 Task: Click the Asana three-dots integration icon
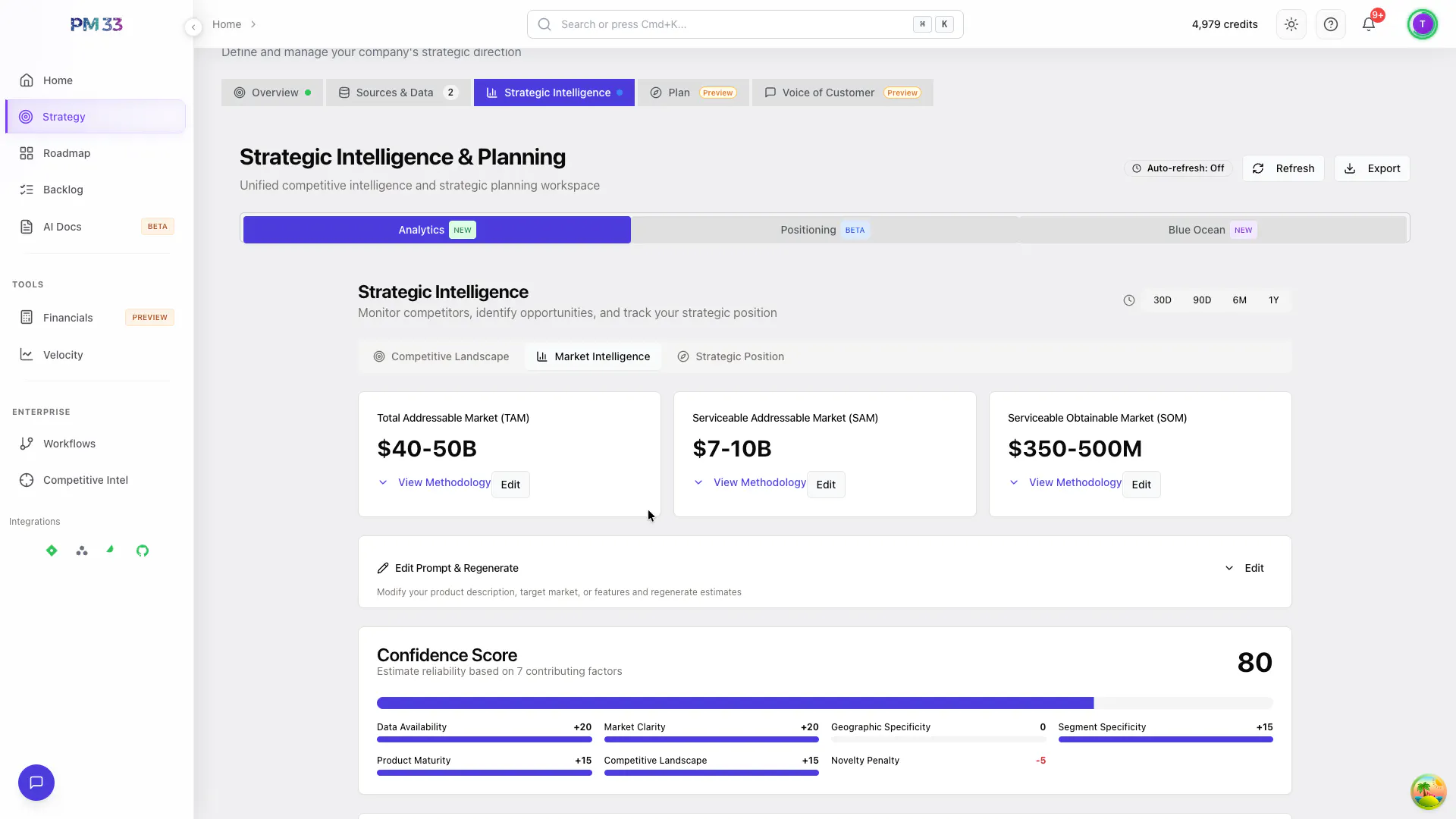[x=82, y=551]
